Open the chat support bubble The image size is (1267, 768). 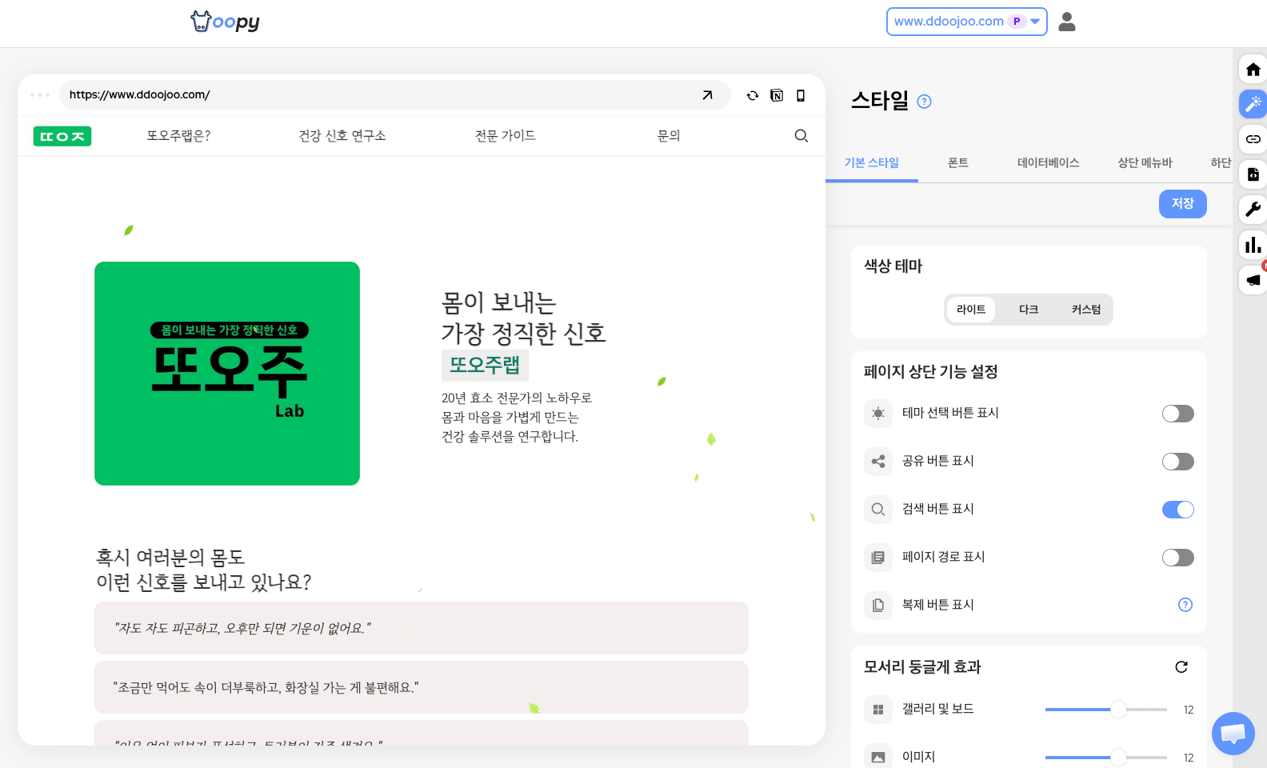click(1233, 734)
